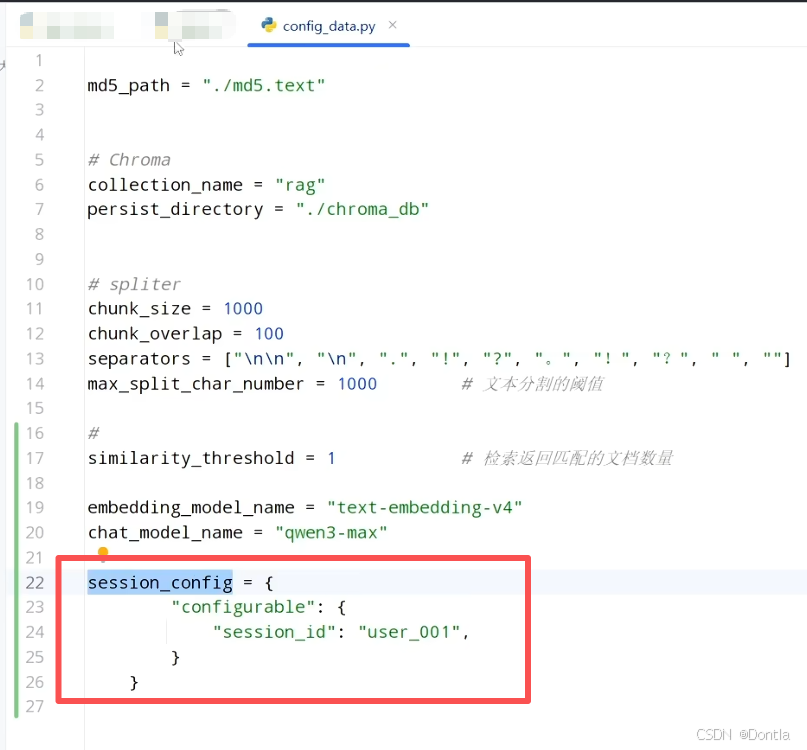Click the persist_directory variable
Image resolution: width=807 pixels, height=750 pixels.
175,210
